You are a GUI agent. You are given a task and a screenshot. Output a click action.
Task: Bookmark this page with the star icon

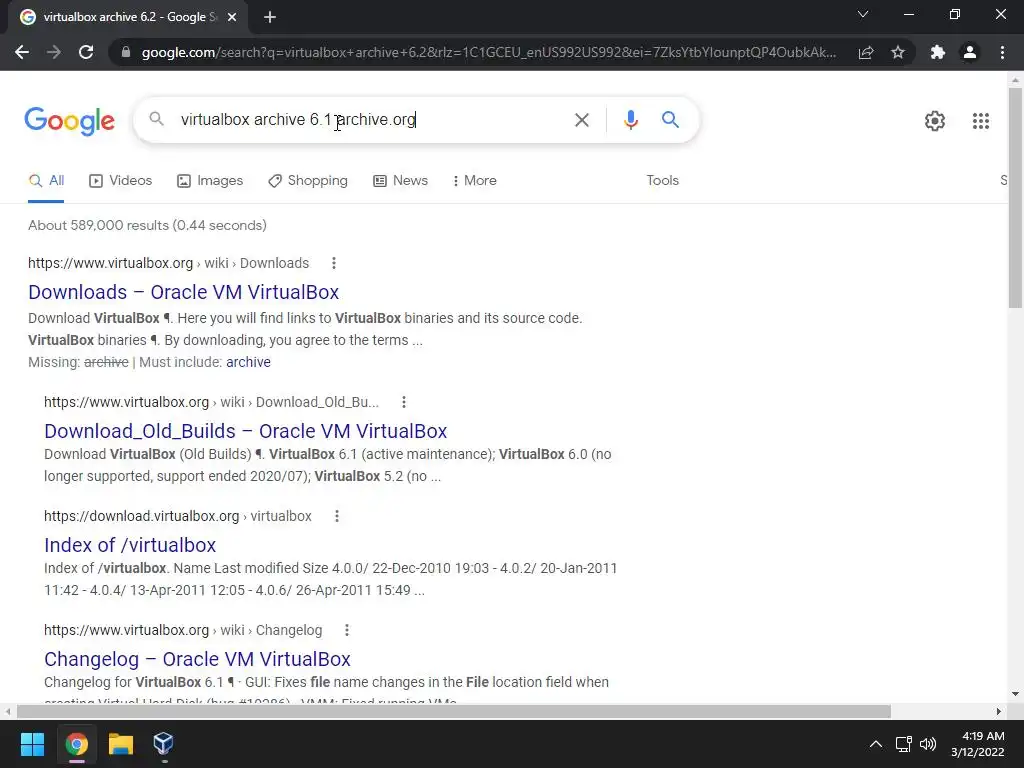click(898, 52)
